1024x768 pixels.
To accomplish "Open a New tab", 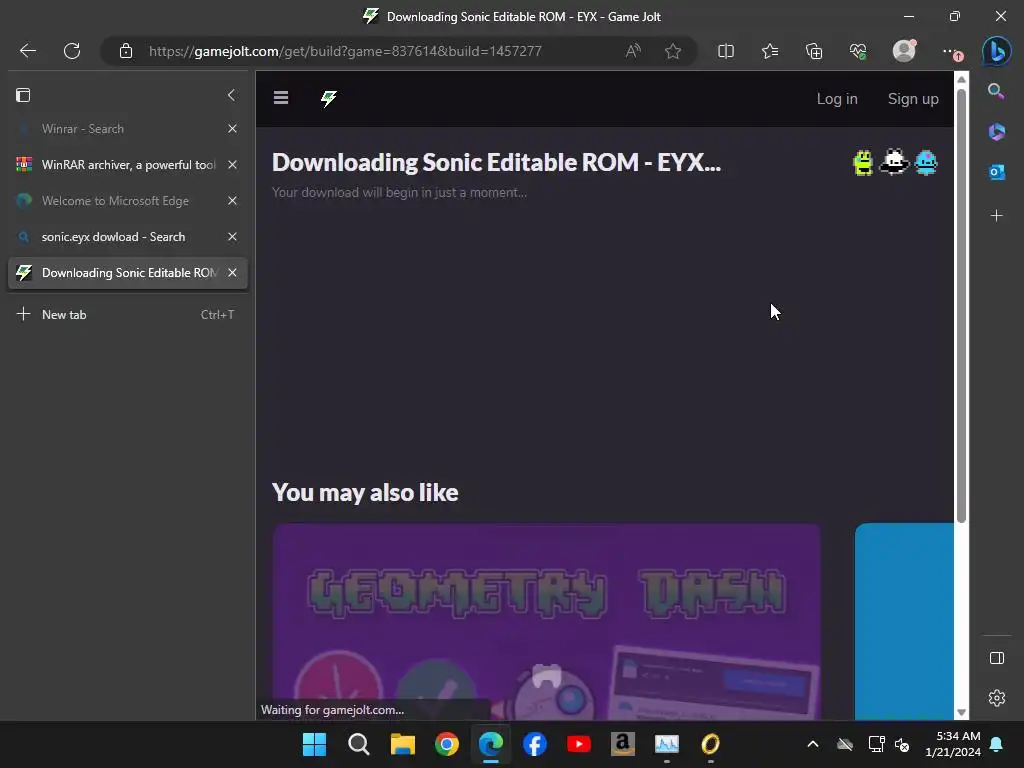I will click(x=127, y=314).
